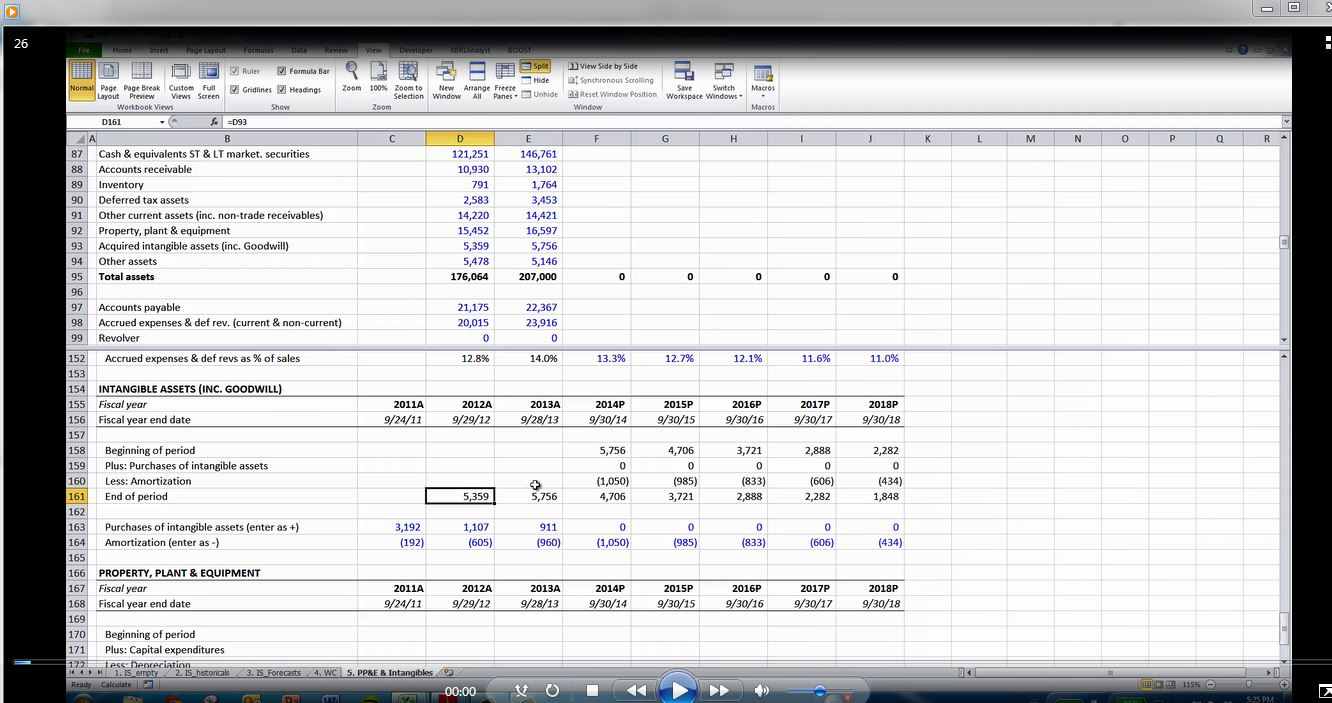The image size is (1332, 703).
Task: Open Page Break Preview
Action: (141, 79)
